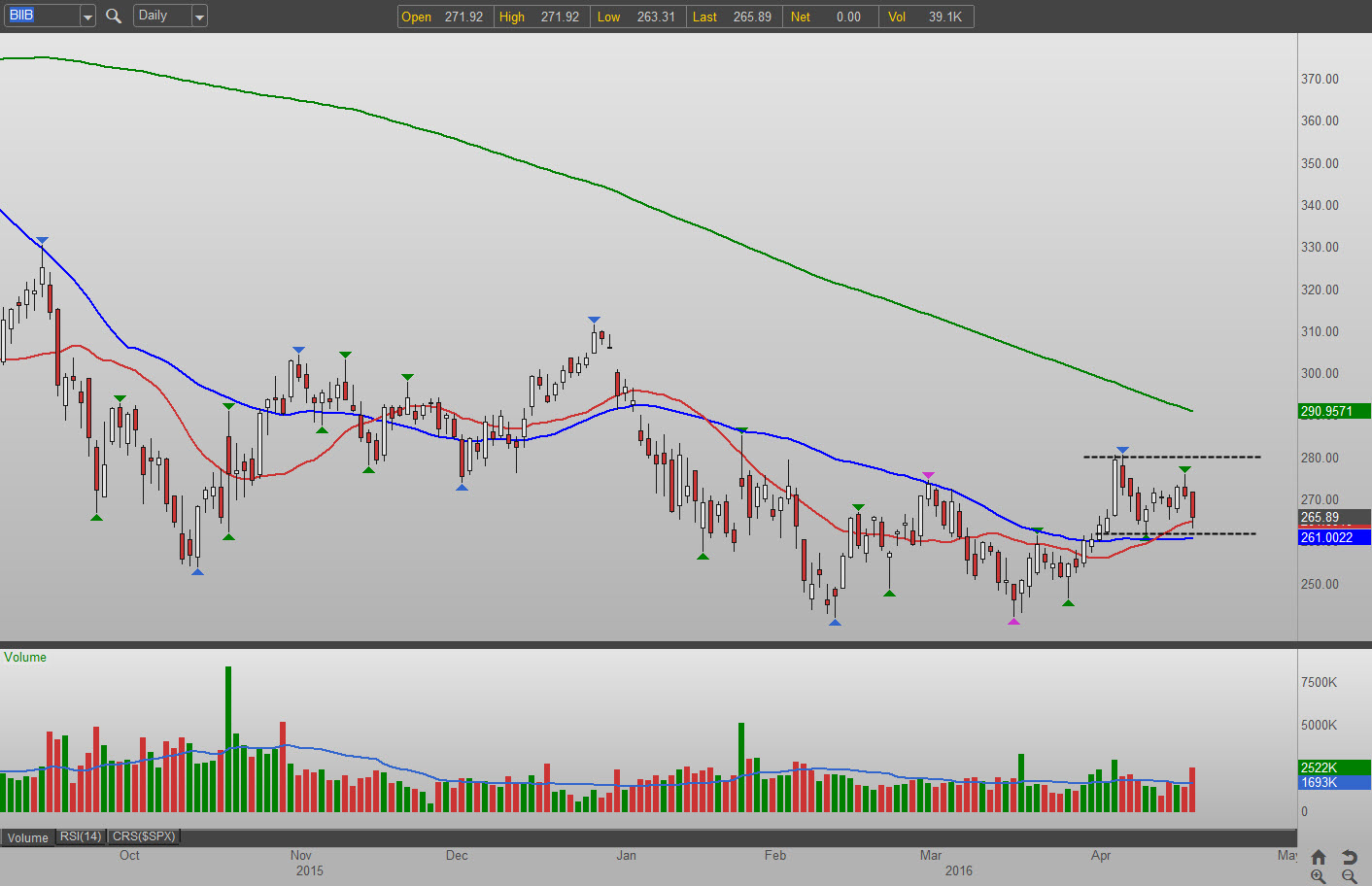Zoom in using the plus magnifier icon
1372x886 pixels.
(x=1318, y=876)
